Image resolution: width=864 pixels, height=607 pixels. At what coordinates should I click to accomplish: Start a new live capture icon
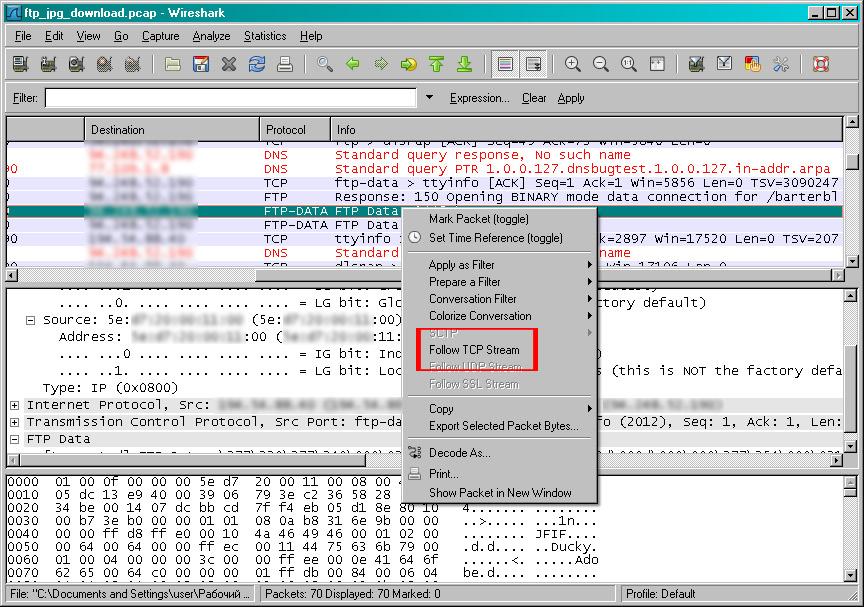(x=77, y=64)
